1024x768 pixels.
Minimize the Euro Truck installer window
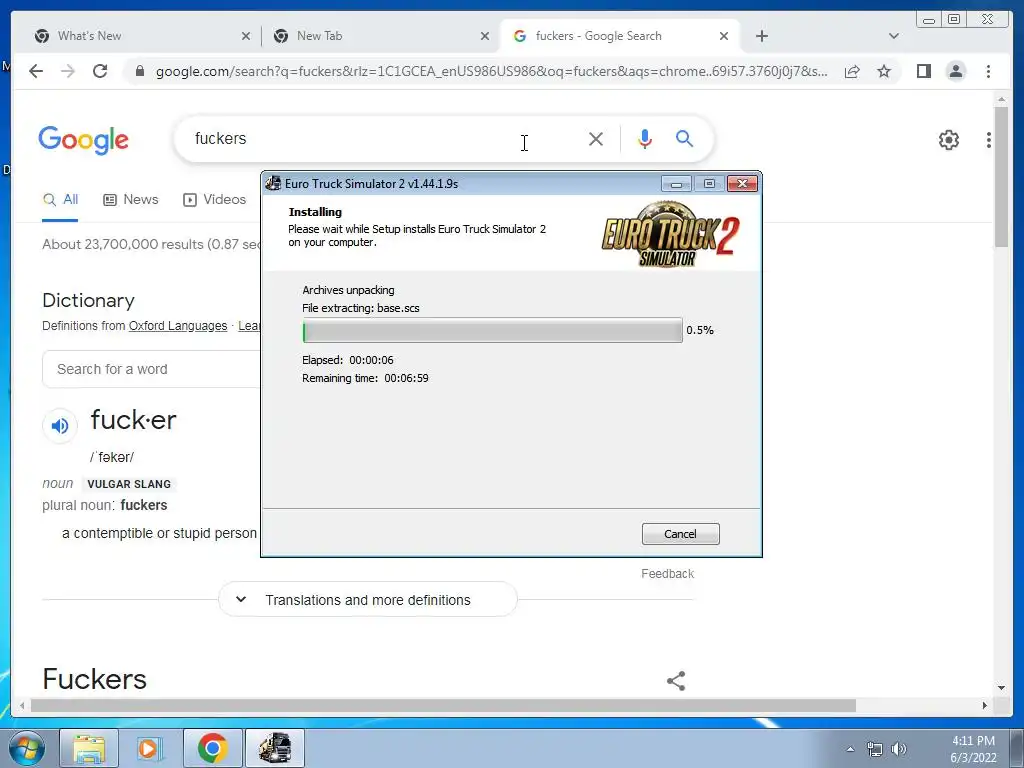coord(676,184)
